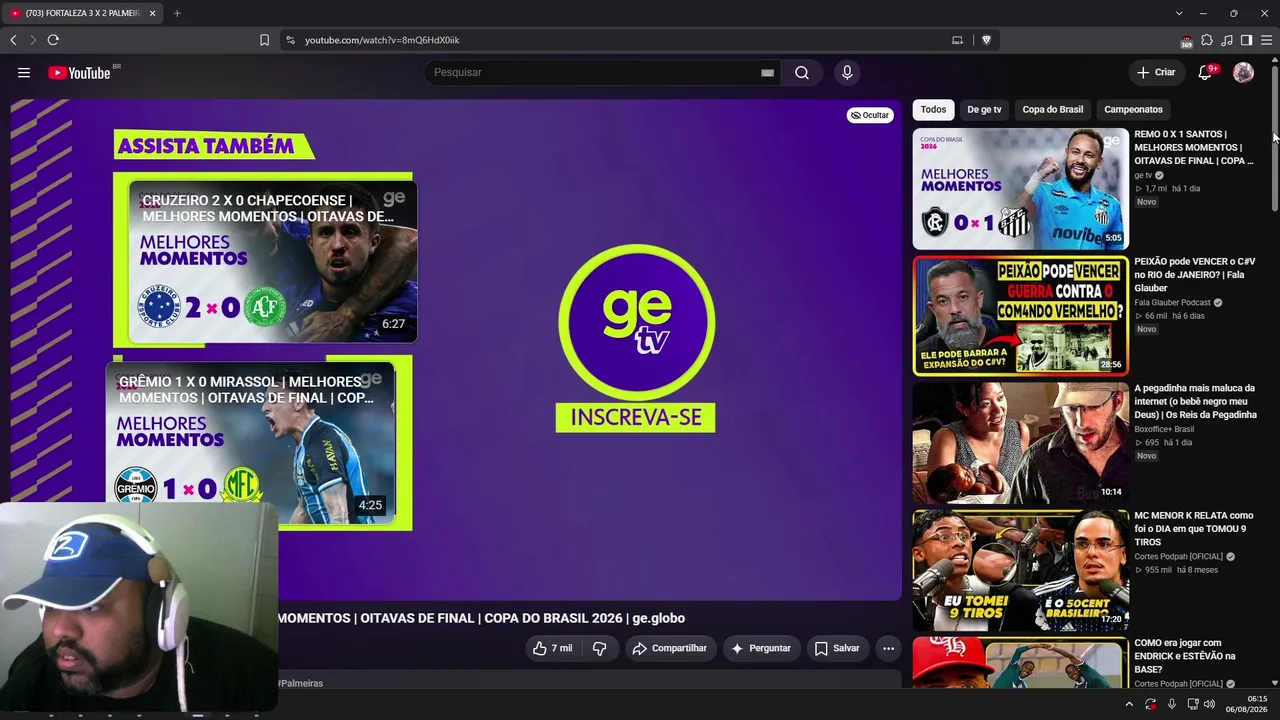Open the Brave Shields icon

tap(986, 40)
